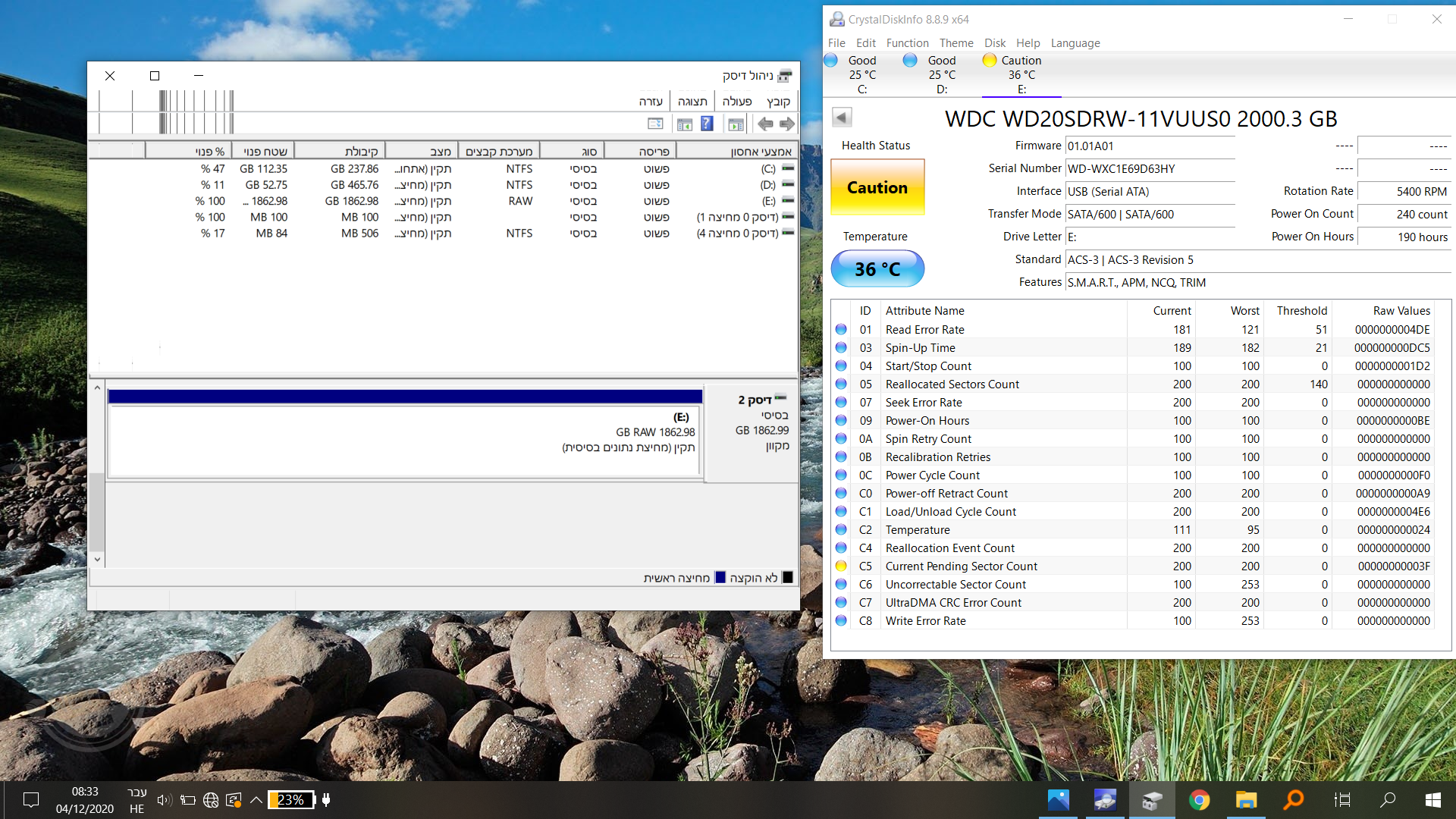Open the settings list icon in Disk Management toolbar
The width and height of the screenshot is (1456, 819).
(655, 124)
